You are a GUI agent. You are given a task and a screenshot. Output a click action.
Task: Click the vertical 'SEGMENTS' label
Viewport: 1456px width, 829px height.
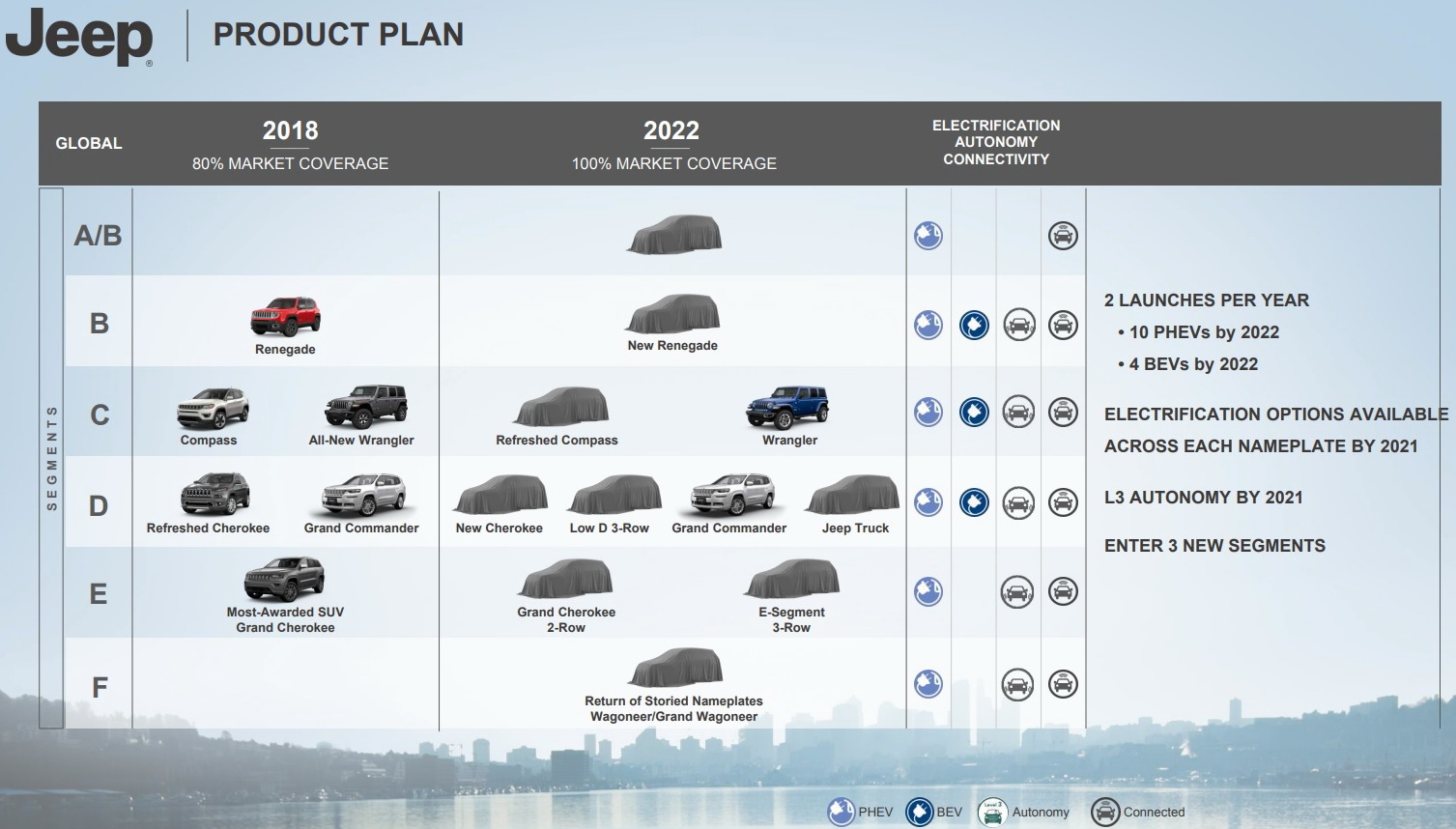pos(52,458)
